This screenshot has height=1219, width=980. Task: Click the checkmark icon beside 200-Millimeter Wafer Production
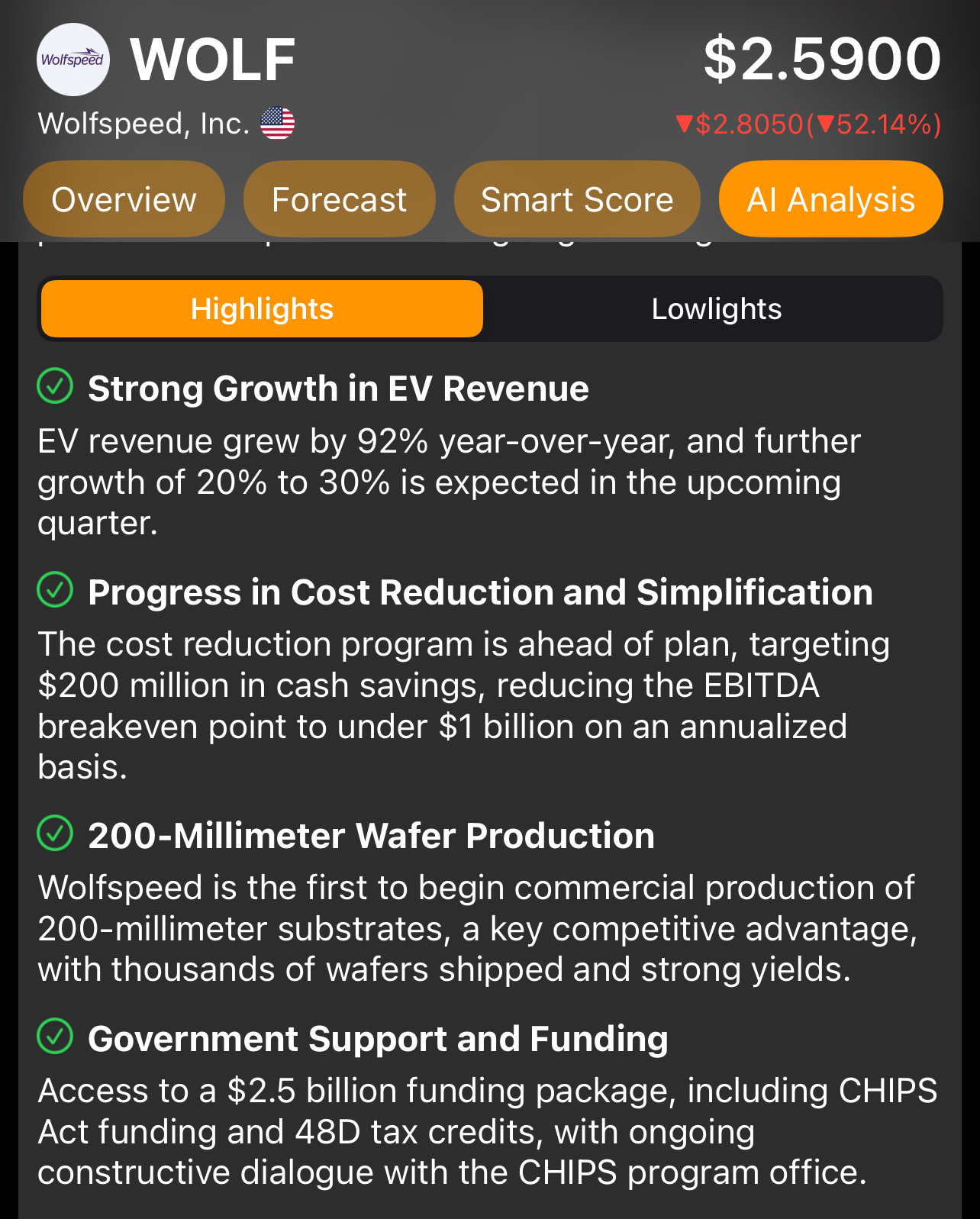(x=55, y=833)
